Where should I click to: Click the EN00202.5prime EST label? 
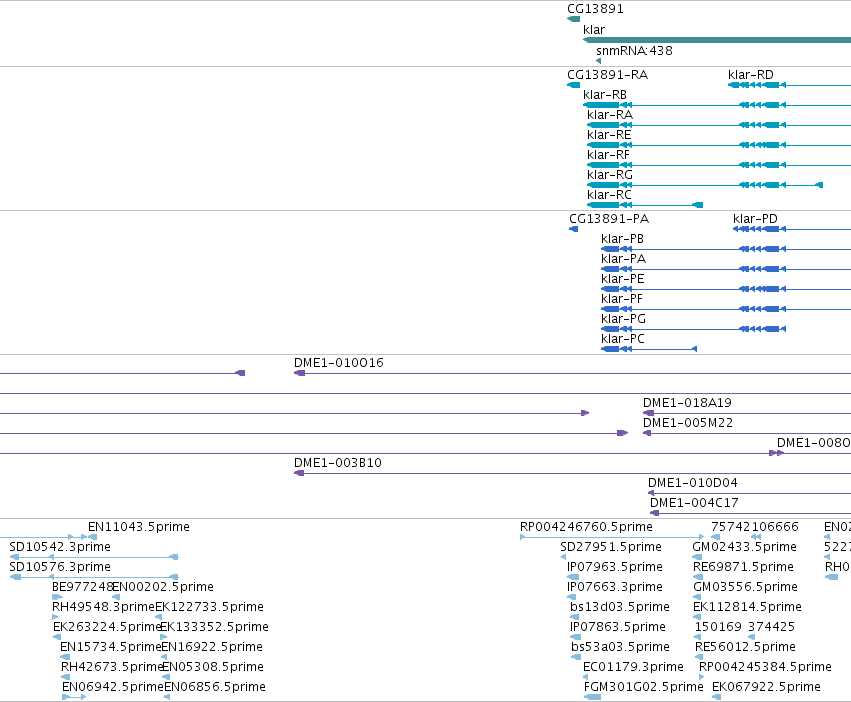click(163, 587)
